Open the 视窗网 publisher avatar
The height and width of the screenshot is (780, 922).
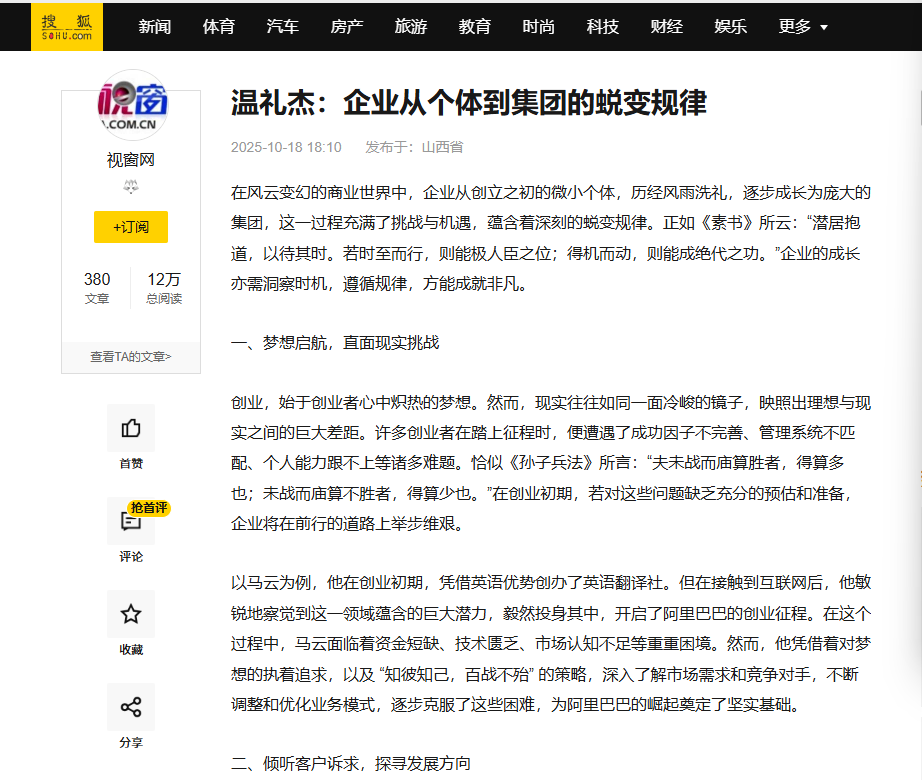point(131,103)
